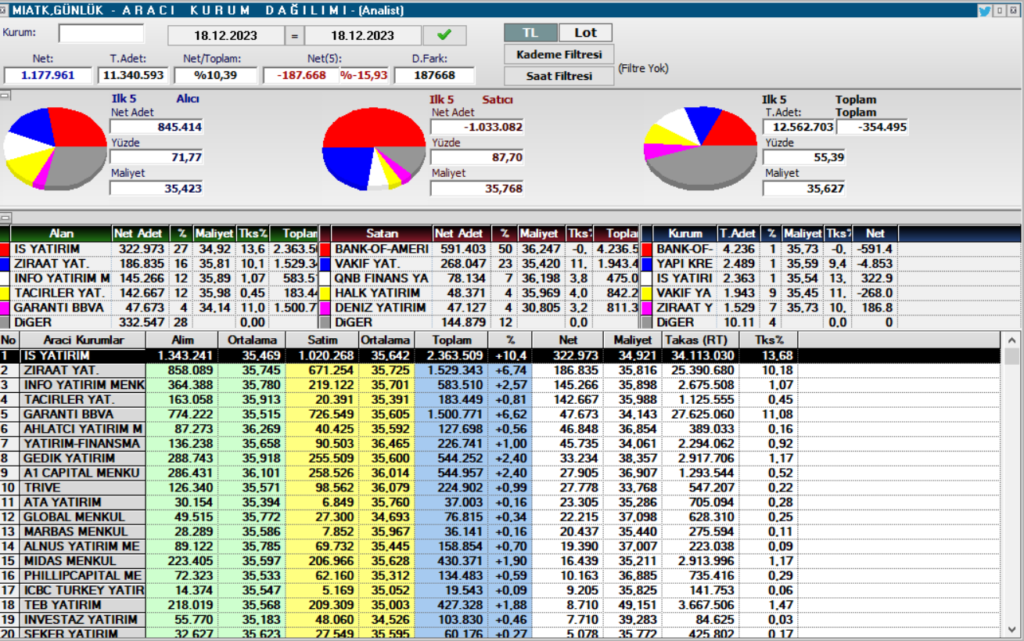Select ALNUS YATIRIM ME row
This screenshot has width=1024, height=641.
(500, 546)
